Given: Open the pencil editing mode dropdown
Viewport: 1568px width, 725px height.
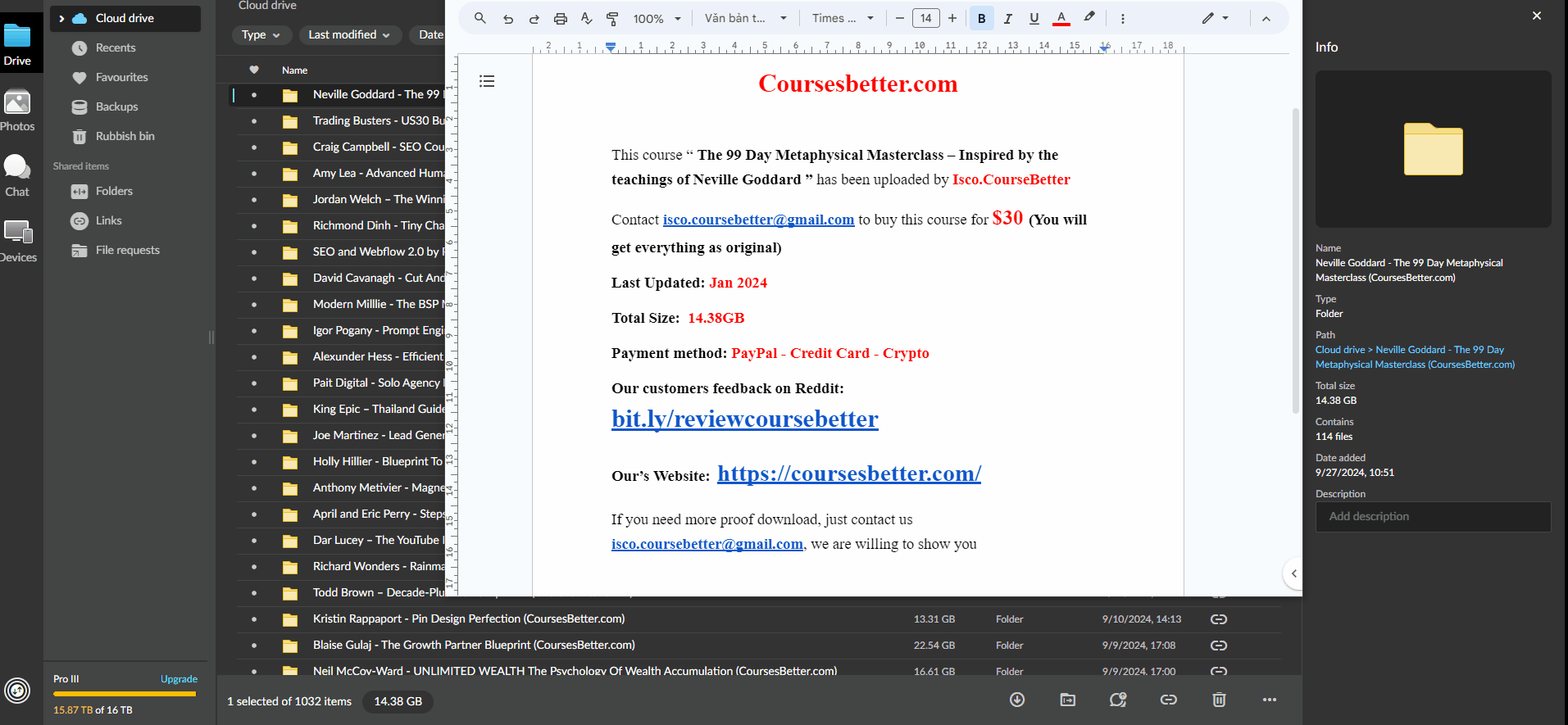Looking at the screenshot, I should [1216, 18].
